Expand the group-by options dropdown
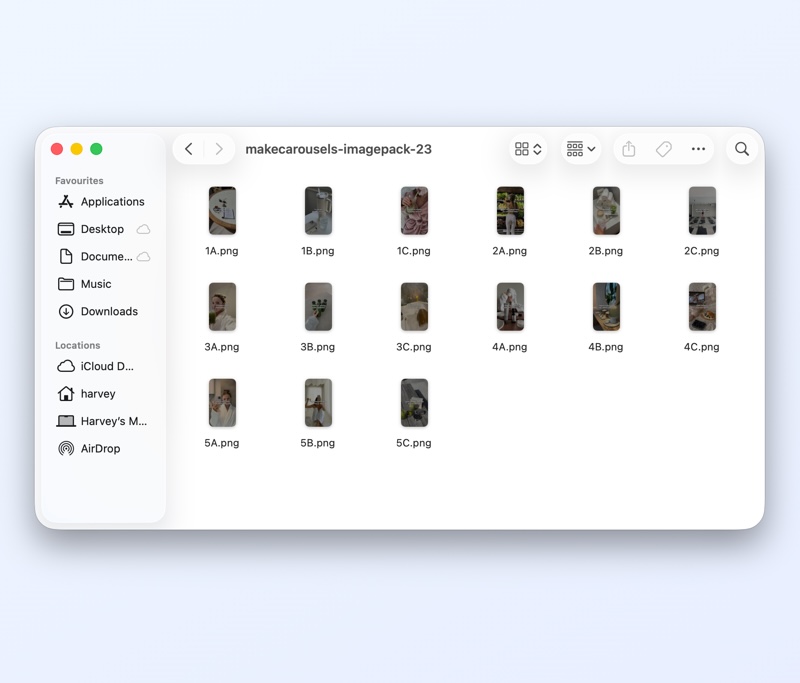Image resolution: width=800 pixels, height=683 pixels. pos(581,149)
